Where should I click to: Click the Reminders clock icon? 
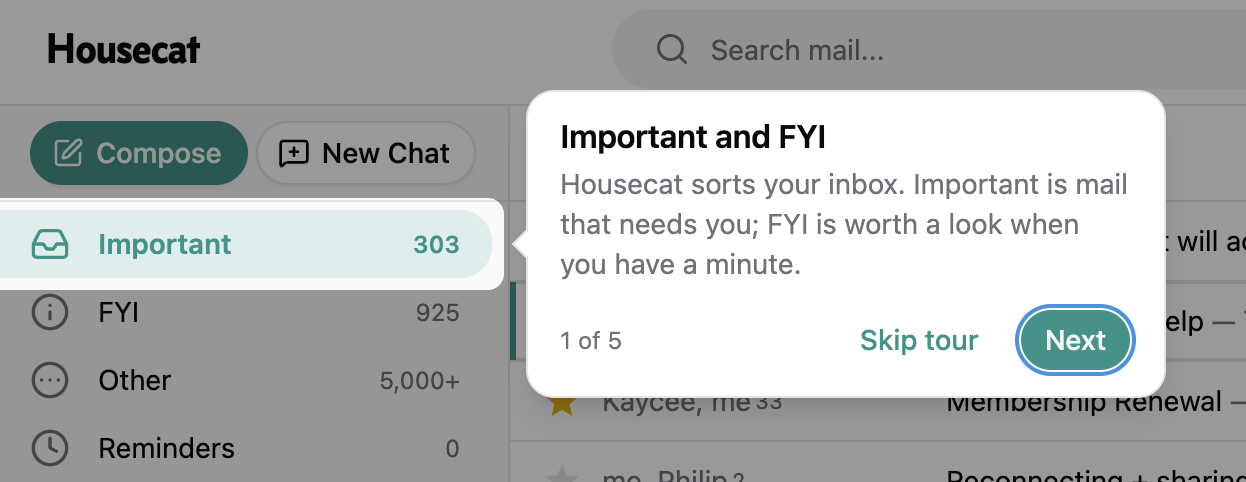(50, 448)
